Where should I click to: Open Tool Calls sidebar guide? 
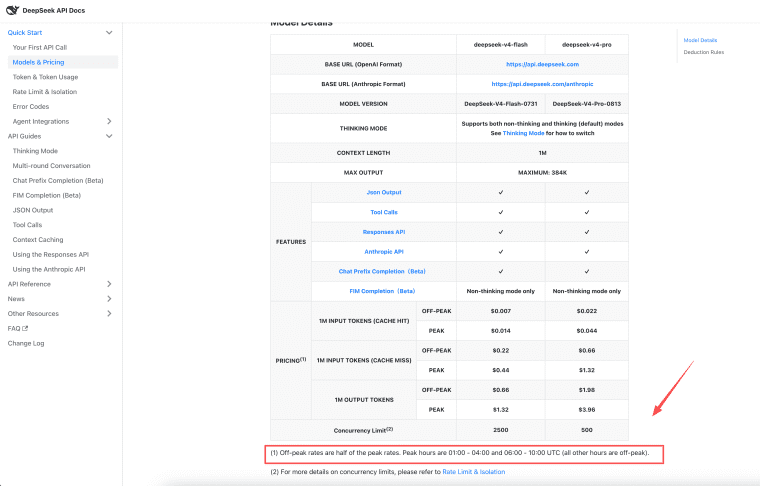coord(27,225)
